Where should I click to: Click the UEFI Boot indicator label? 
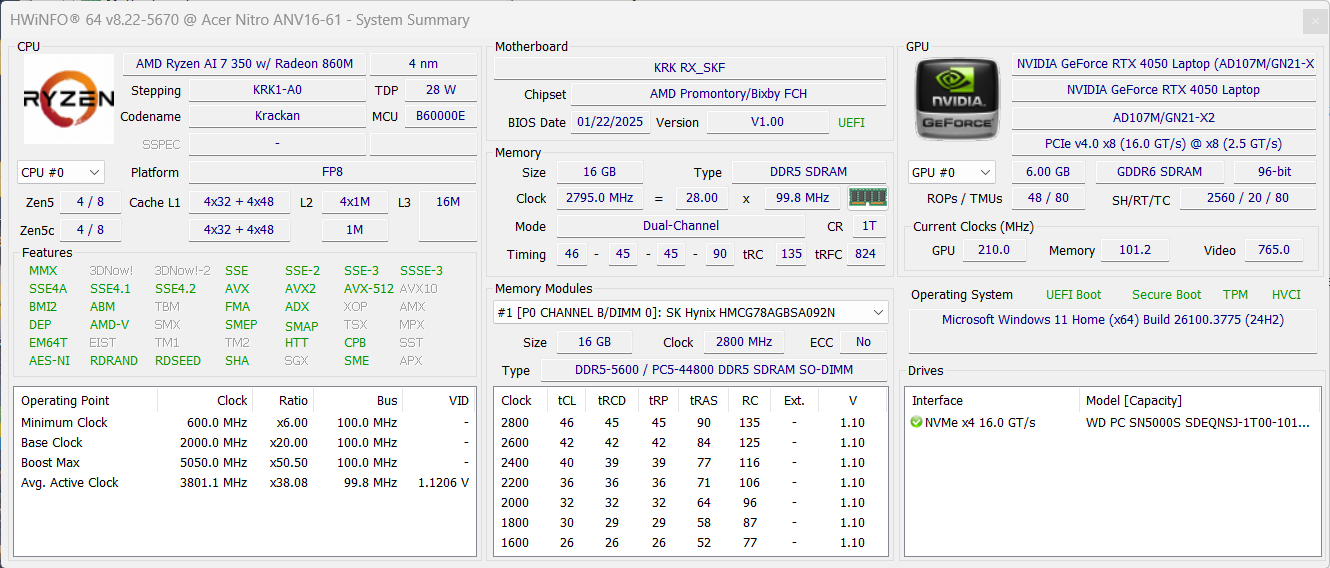[1073, 295]
